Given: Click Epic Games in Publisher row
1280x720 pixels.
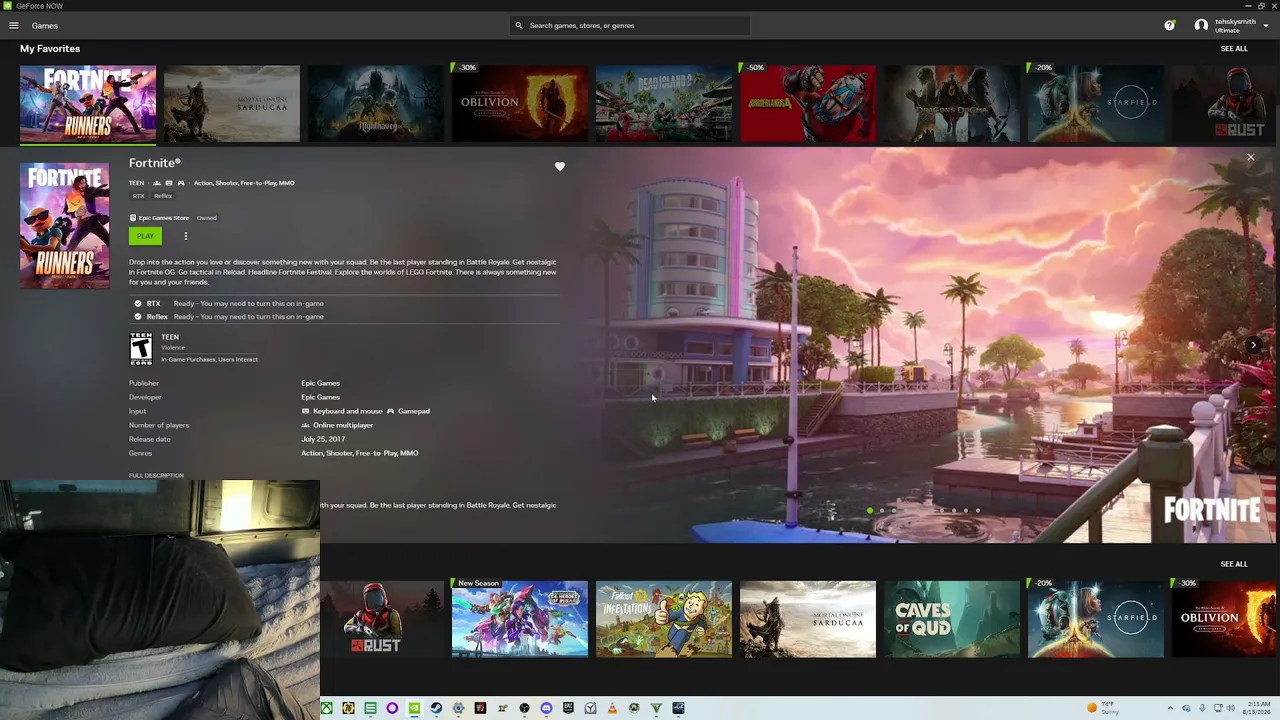Looking at the screenshot, I should (x=320, y=383).
